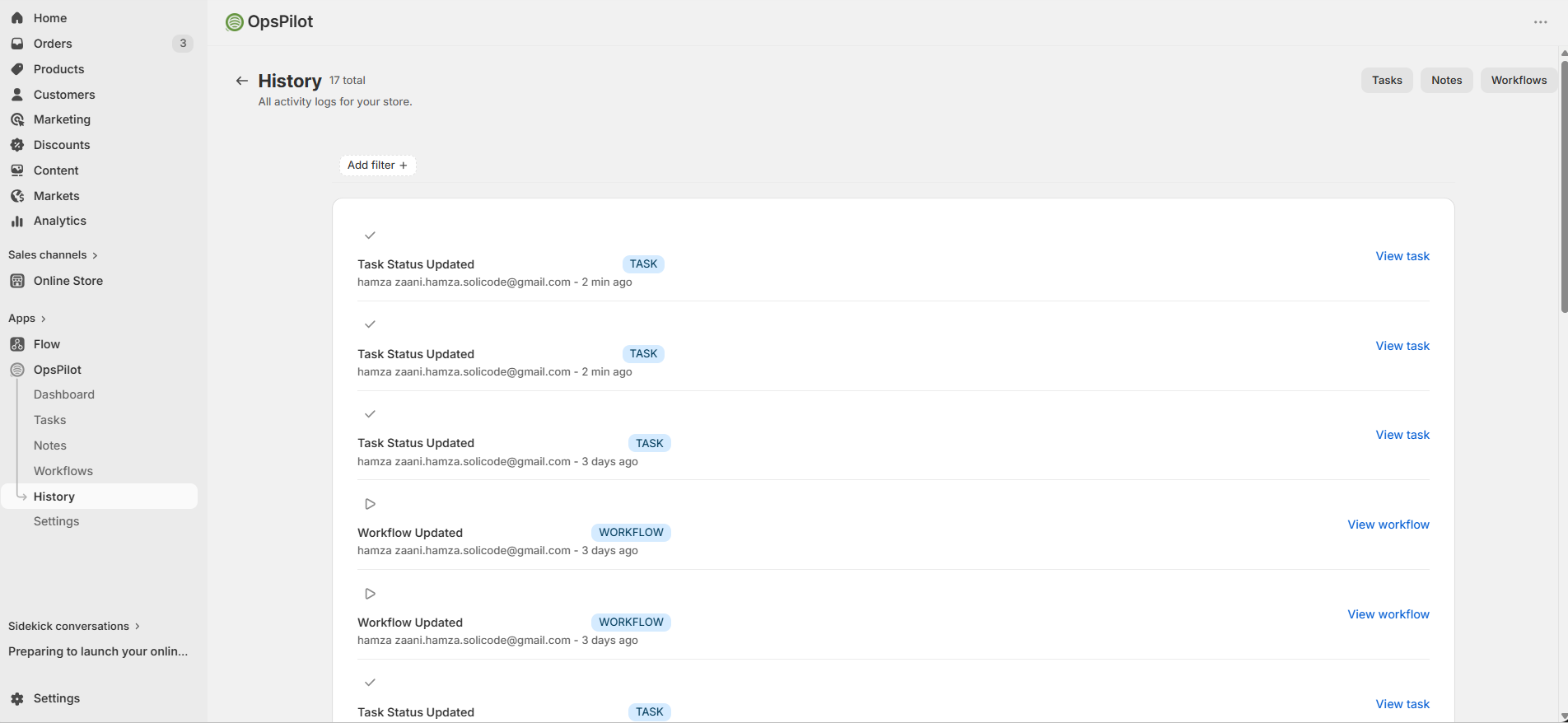Open the Workflows submenu item in sidebar
The height and width of the screenshot is (723, 1568).
[x=63, y=471]
